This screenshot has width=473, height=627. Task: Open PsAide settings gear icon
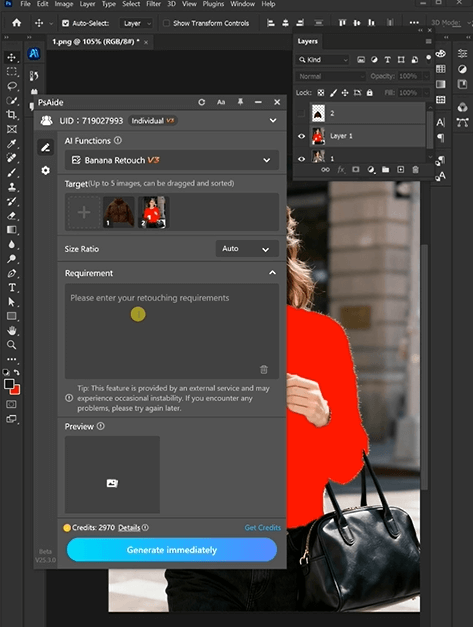tap(46, 171)
